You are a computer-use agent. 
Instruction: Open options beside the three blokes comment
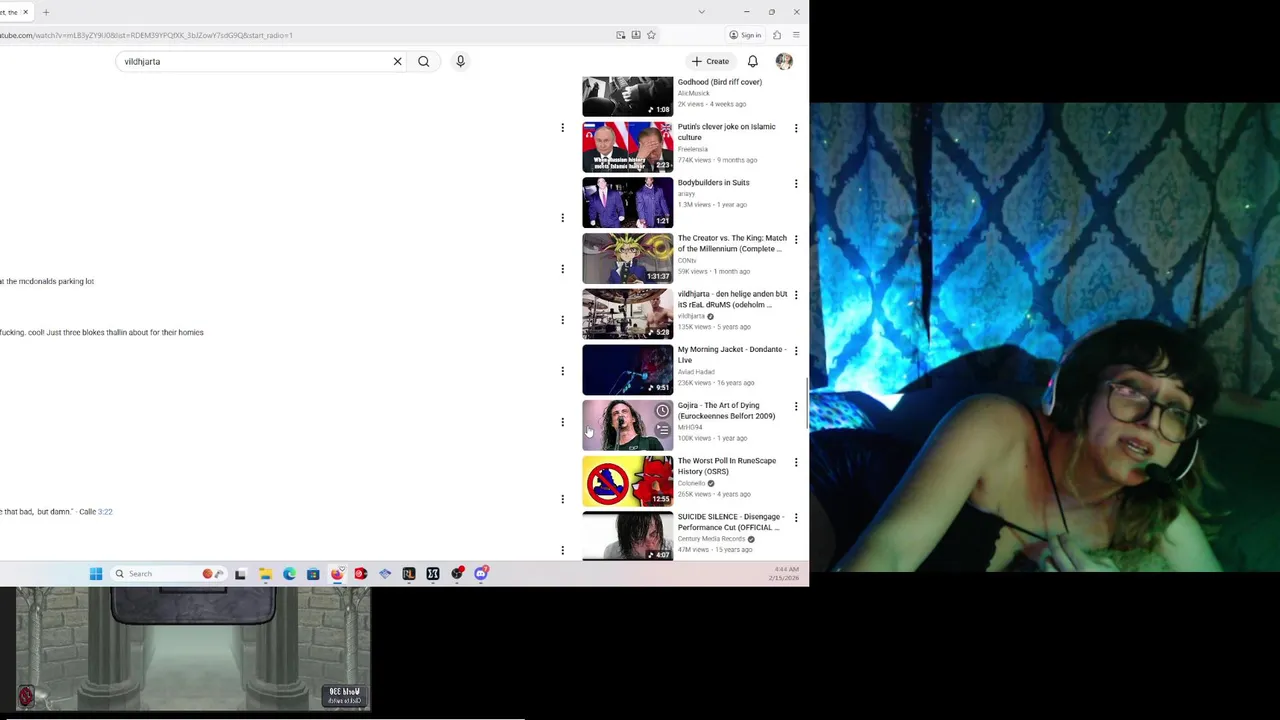tap(562, 320)
